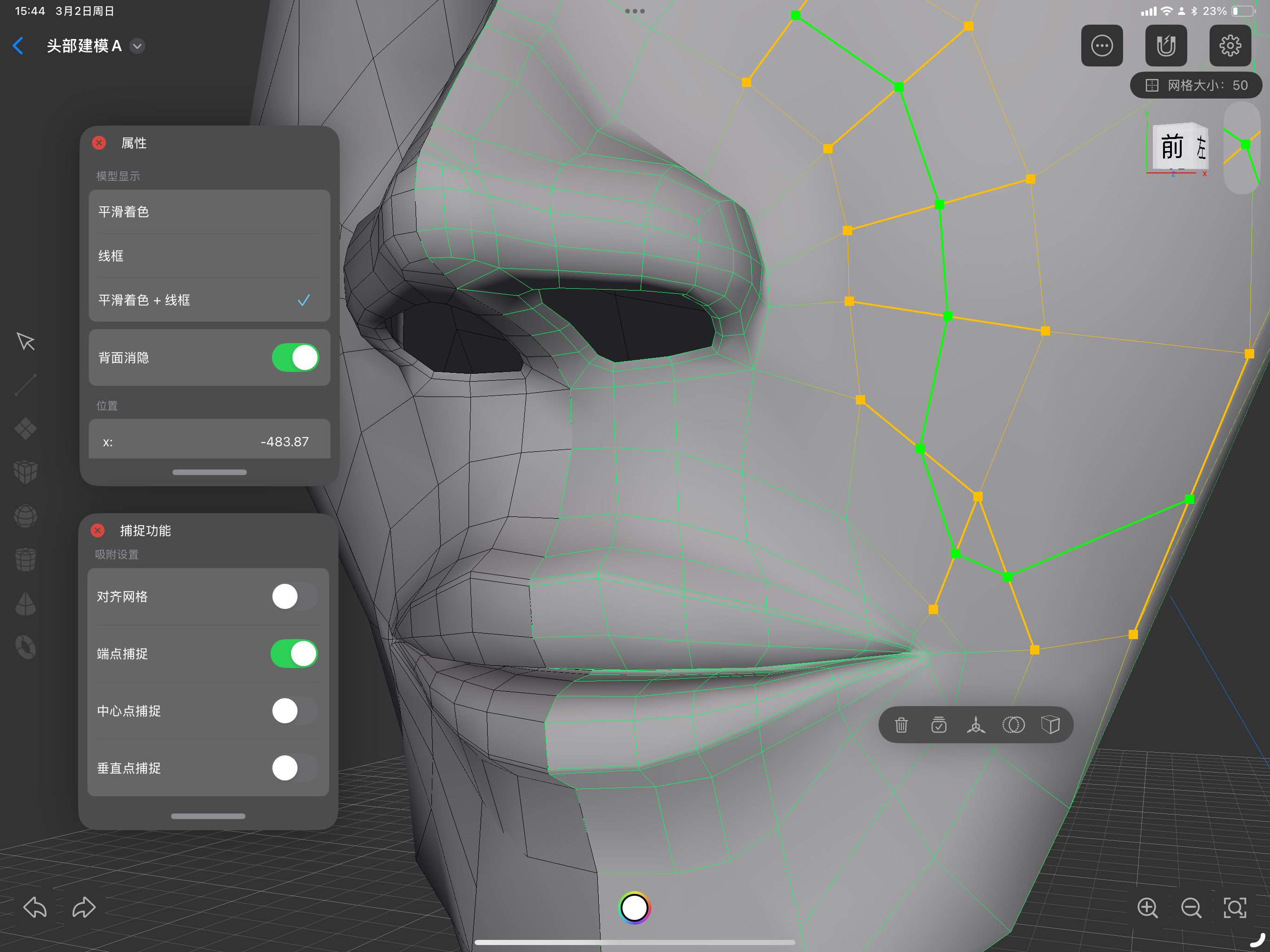Open the magnet snapping panel
1270x952 pixels.
pyautogui.click(x=1165, y=46)
